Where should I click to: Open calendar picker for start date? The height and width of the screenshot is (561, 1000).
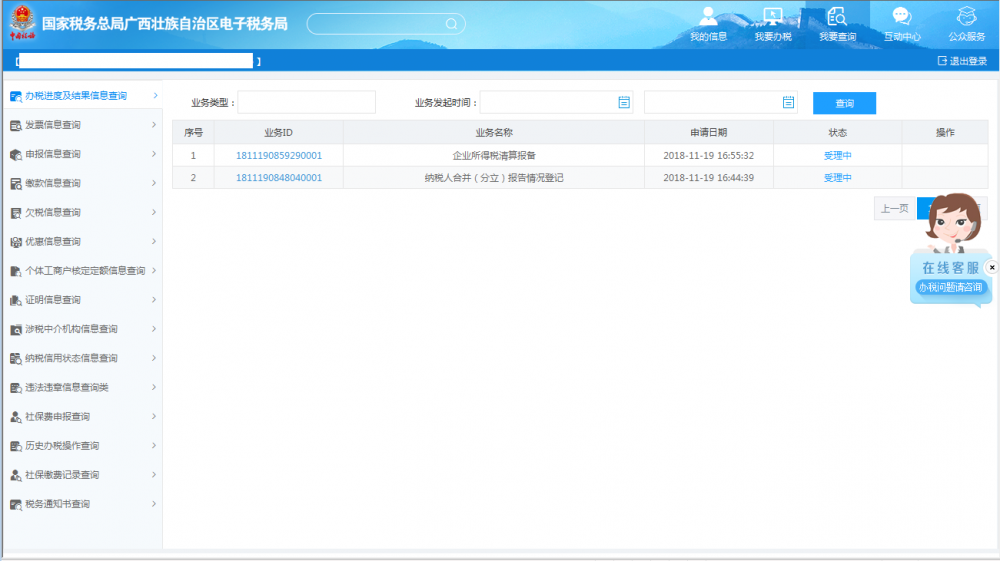tap(624, 102)
